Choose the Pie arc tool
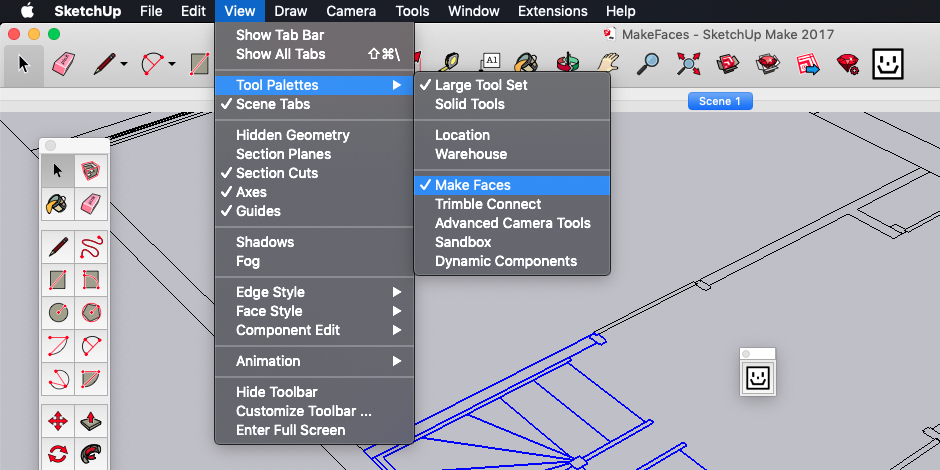This screenshot has height=470, width=940. 91,379
